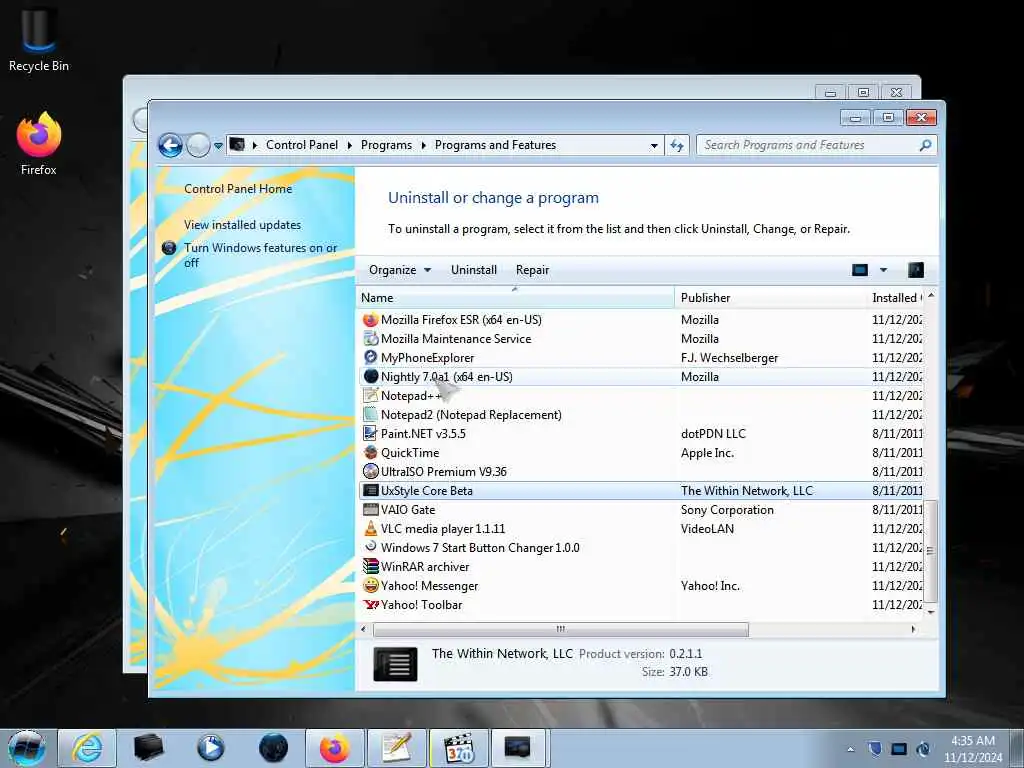1024x768 pixels.
Task: Go to Control Panel breadcrumb
Action: (x=302, y=145)
